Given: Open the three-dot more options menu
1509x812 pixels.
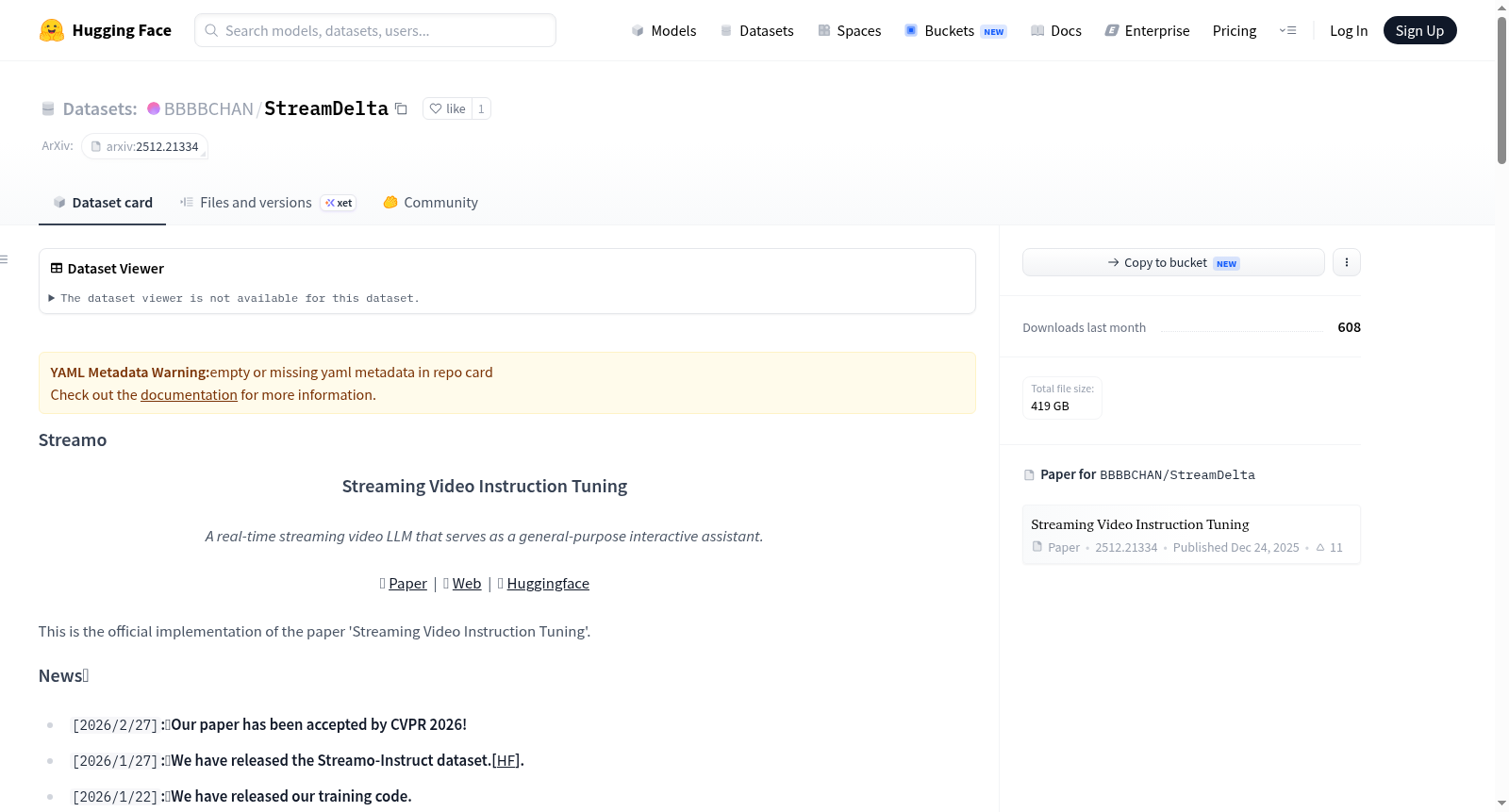Looking at the screenshot, I should click(x=1347, y=262).
